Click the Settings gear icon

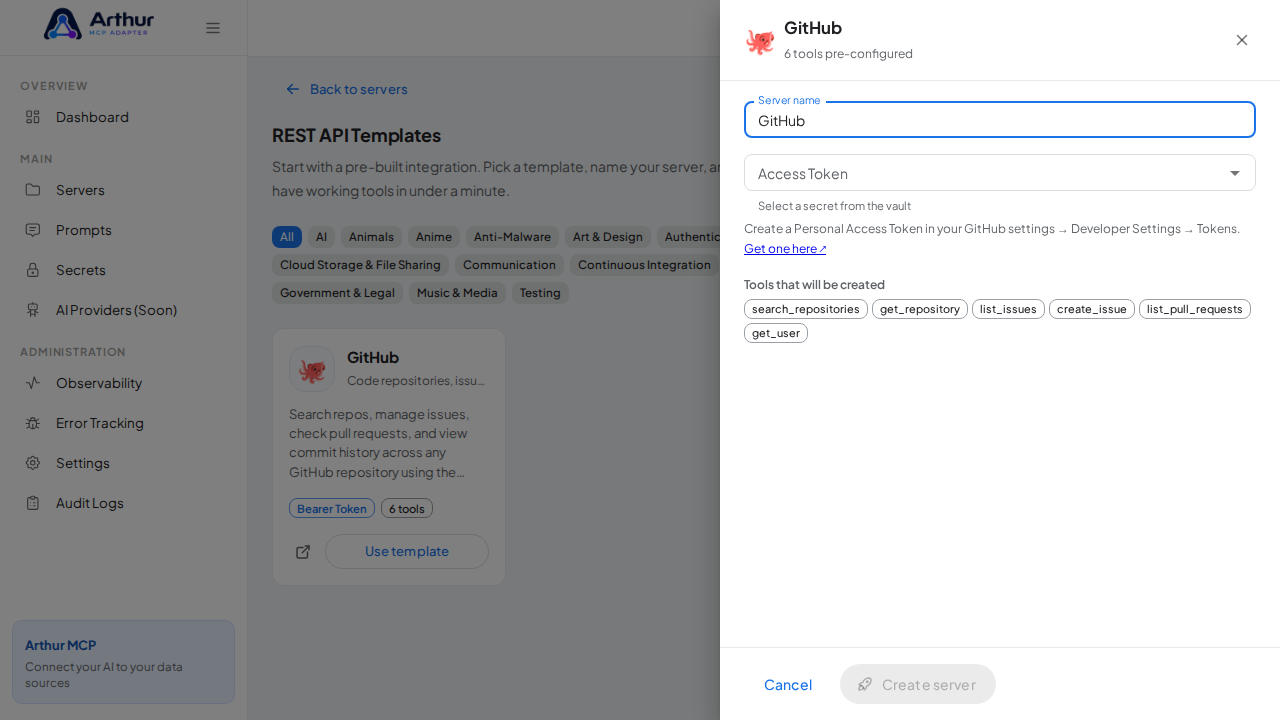point(33,463)
